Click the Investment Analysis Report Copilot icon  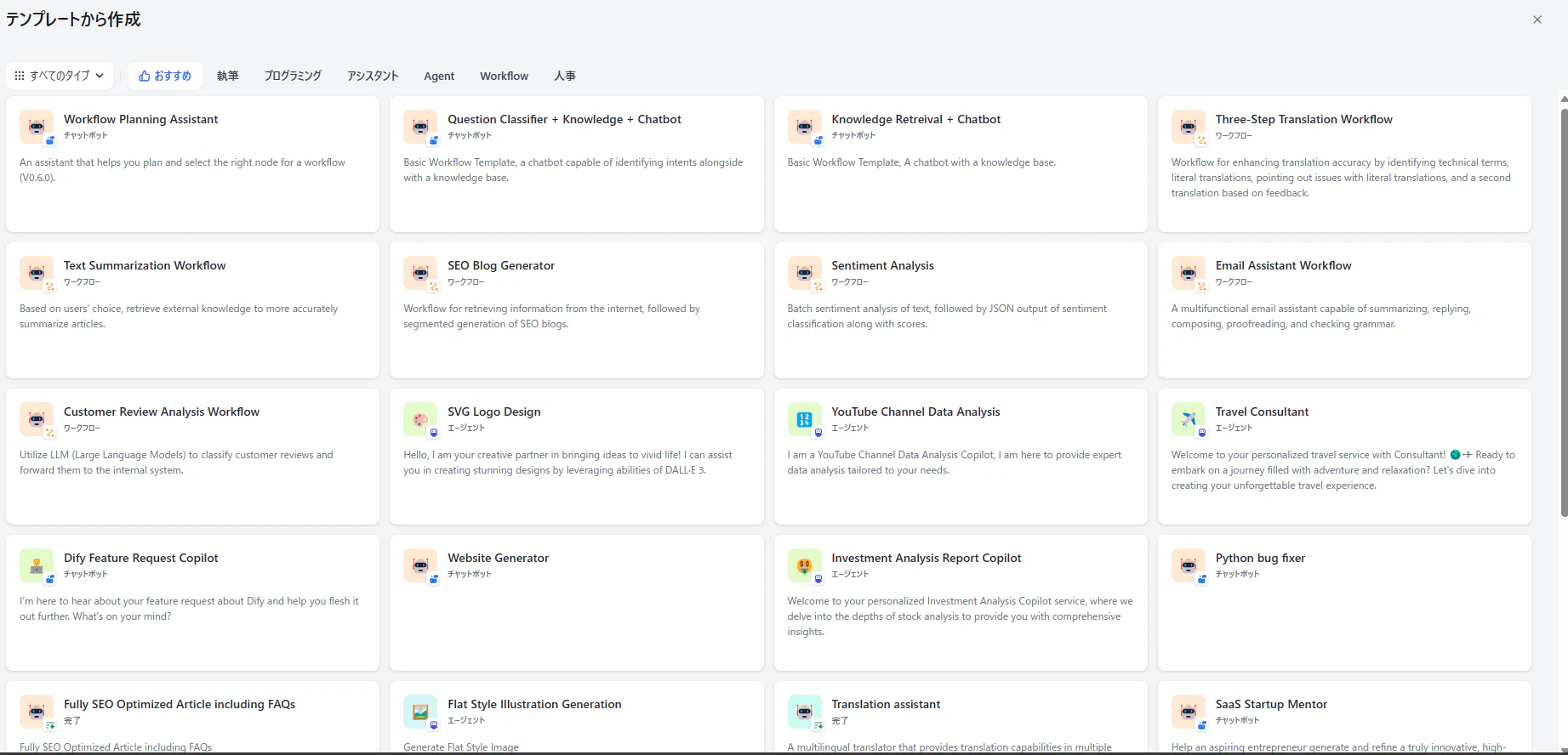805,566
